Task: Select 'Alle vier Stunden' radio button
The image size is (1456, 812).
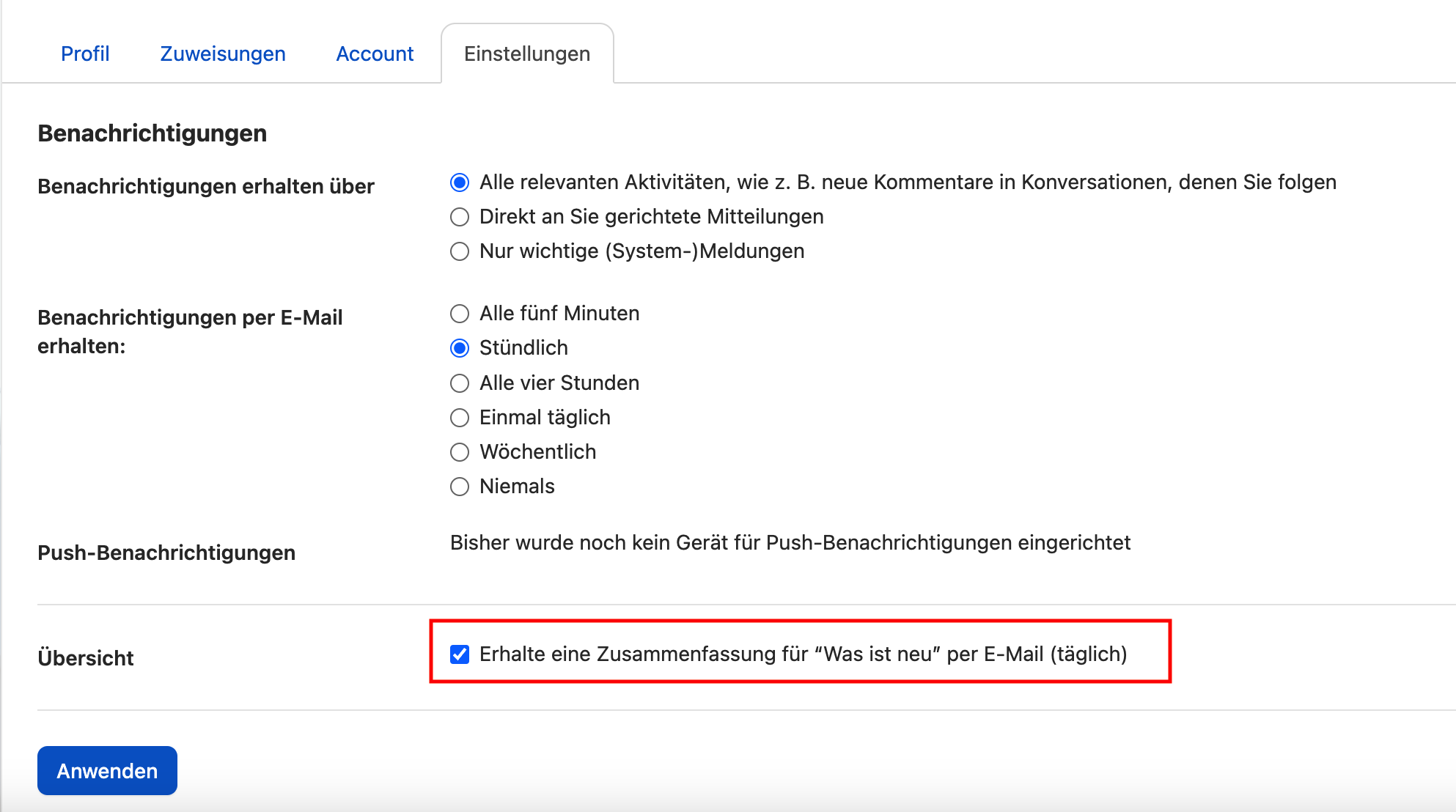Action: point(460,383)
